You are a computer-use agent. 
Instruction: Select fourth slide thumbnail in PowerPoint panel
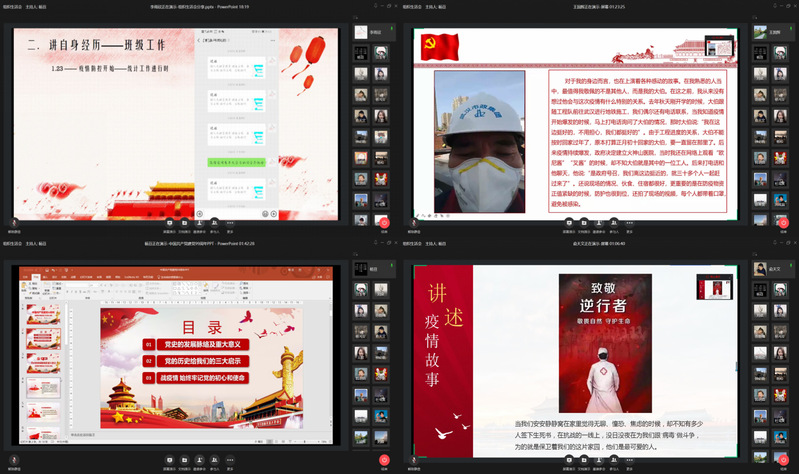pyautogui.click(x=44, y=388)
